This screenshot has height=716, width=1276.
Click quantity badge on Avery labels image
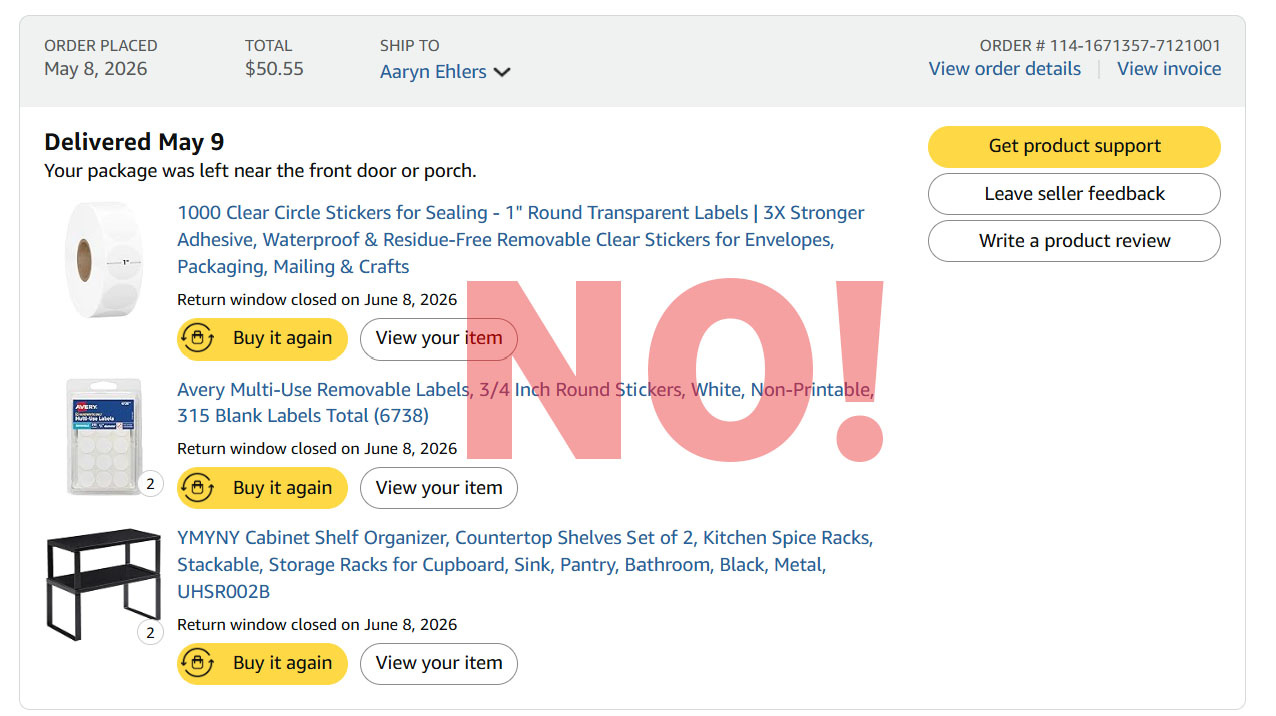tap(150, 484)
